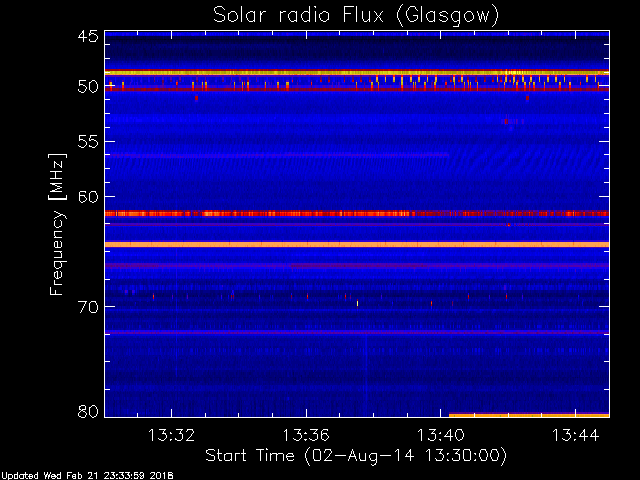640x480 pixels.
Task: Select the "Frequency [MHz]" axis label
Action: tap(57, 224)
